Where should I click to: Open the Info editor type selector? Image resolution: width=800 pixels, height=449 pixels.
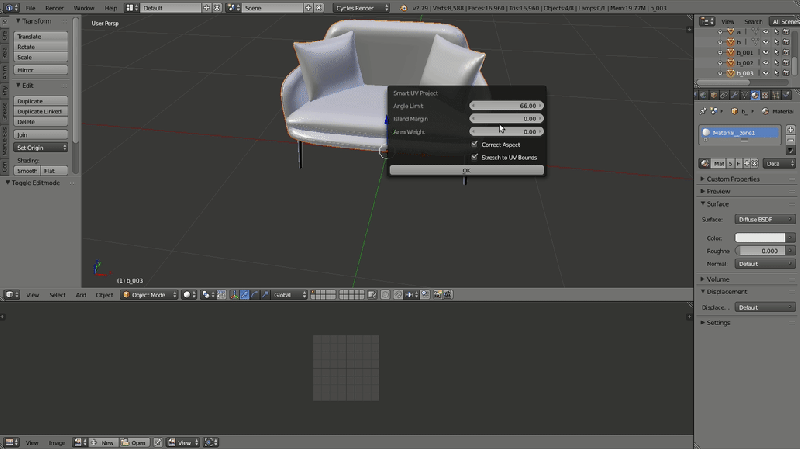click(x=10, y=8)
